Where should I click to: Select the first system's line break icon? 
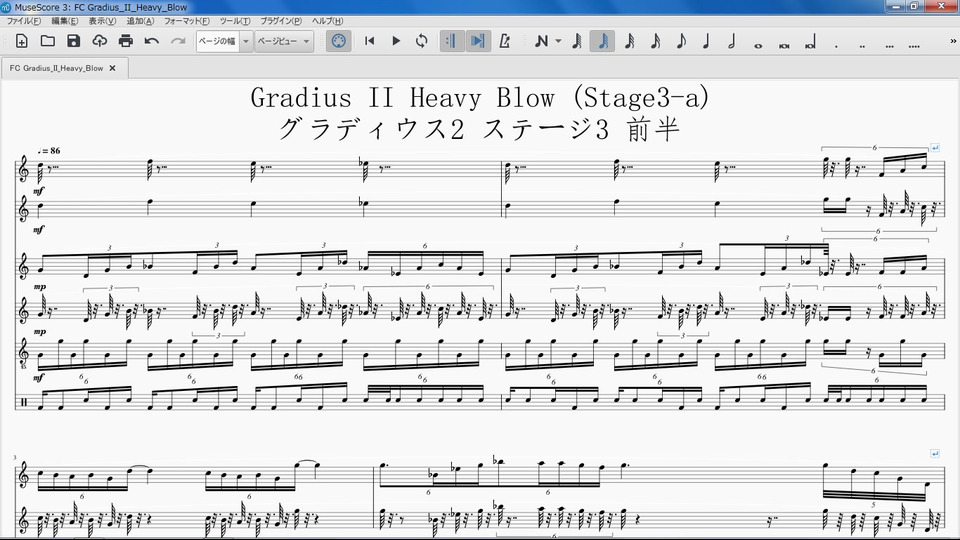click(x=935, y=148)
